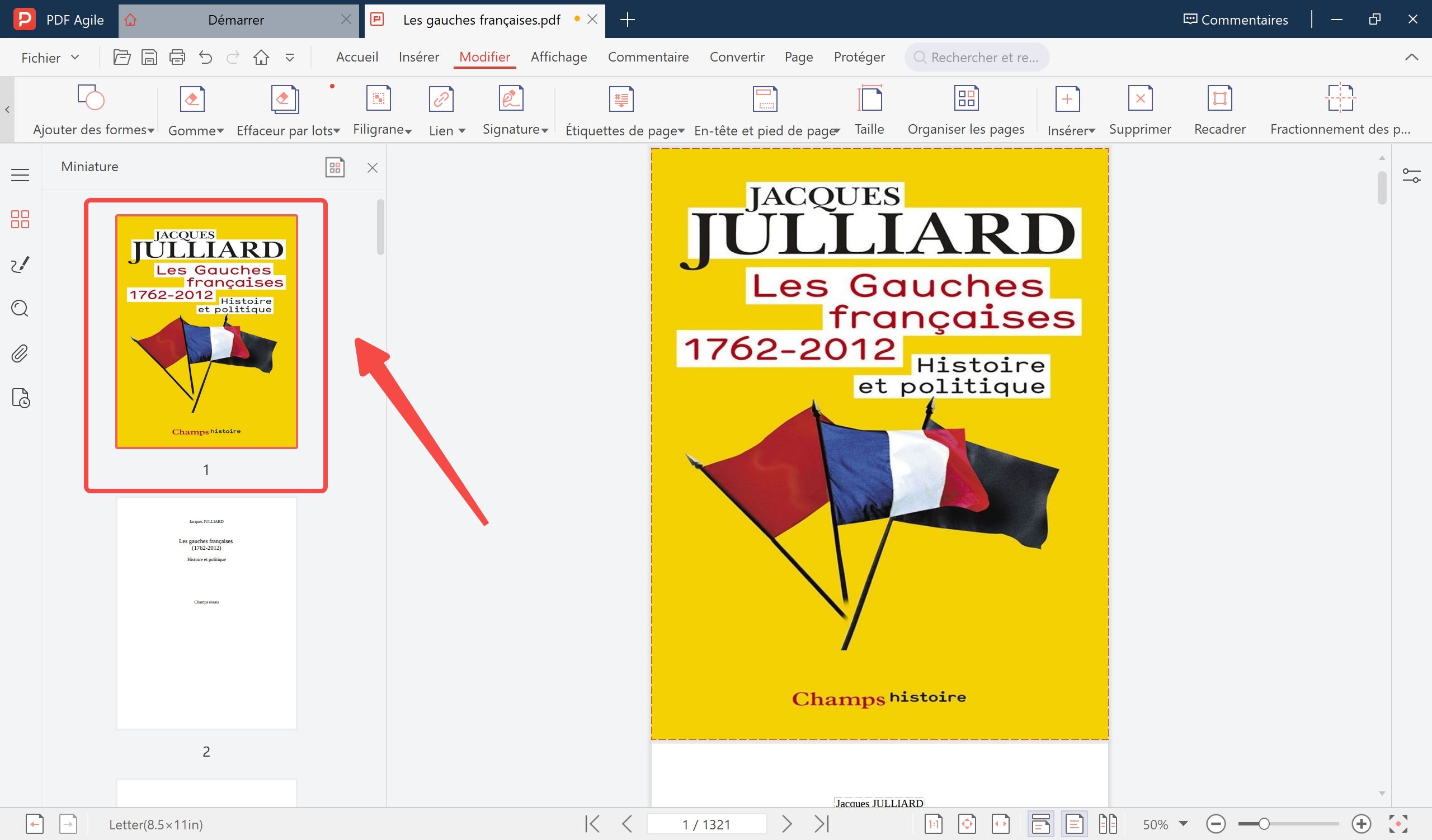Image resolution: width=1432 pixels, height=840 pixels.
Task: Click the Filigrane watermark icon
Action: point(379,99)
